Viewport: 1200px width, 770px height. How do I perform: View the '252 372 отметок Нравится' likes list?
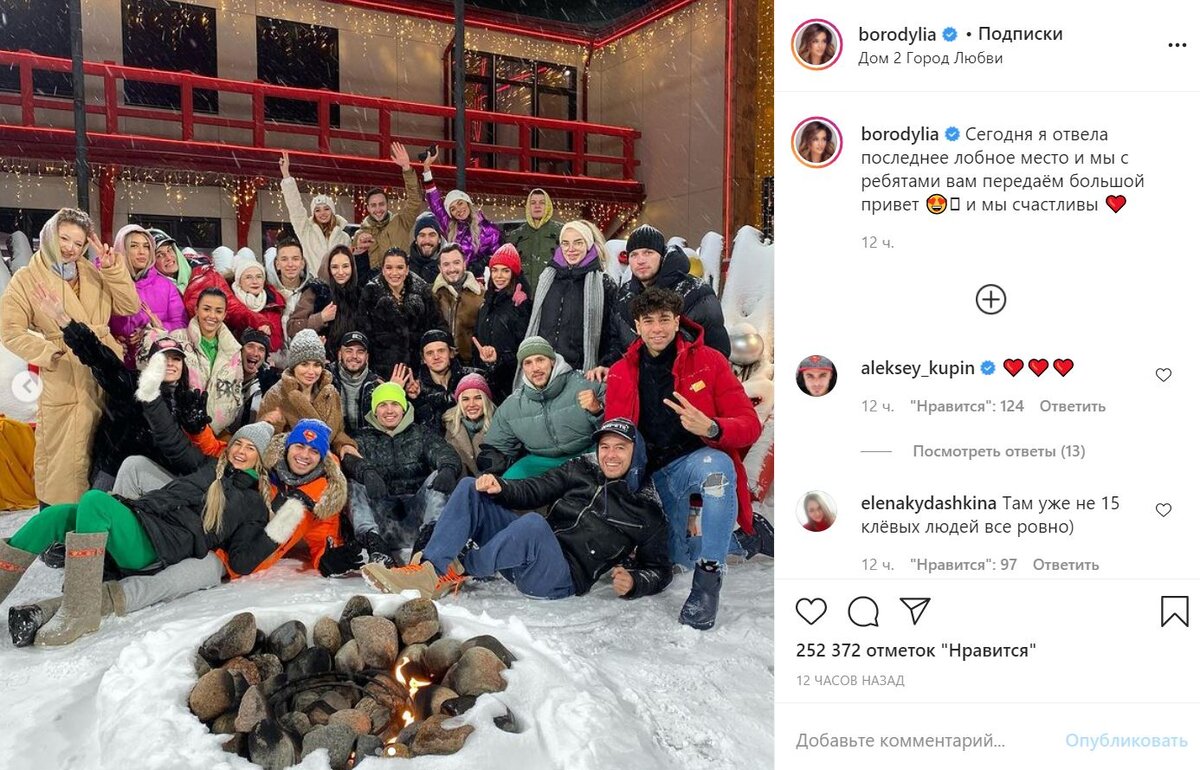[x=916, y=651]
